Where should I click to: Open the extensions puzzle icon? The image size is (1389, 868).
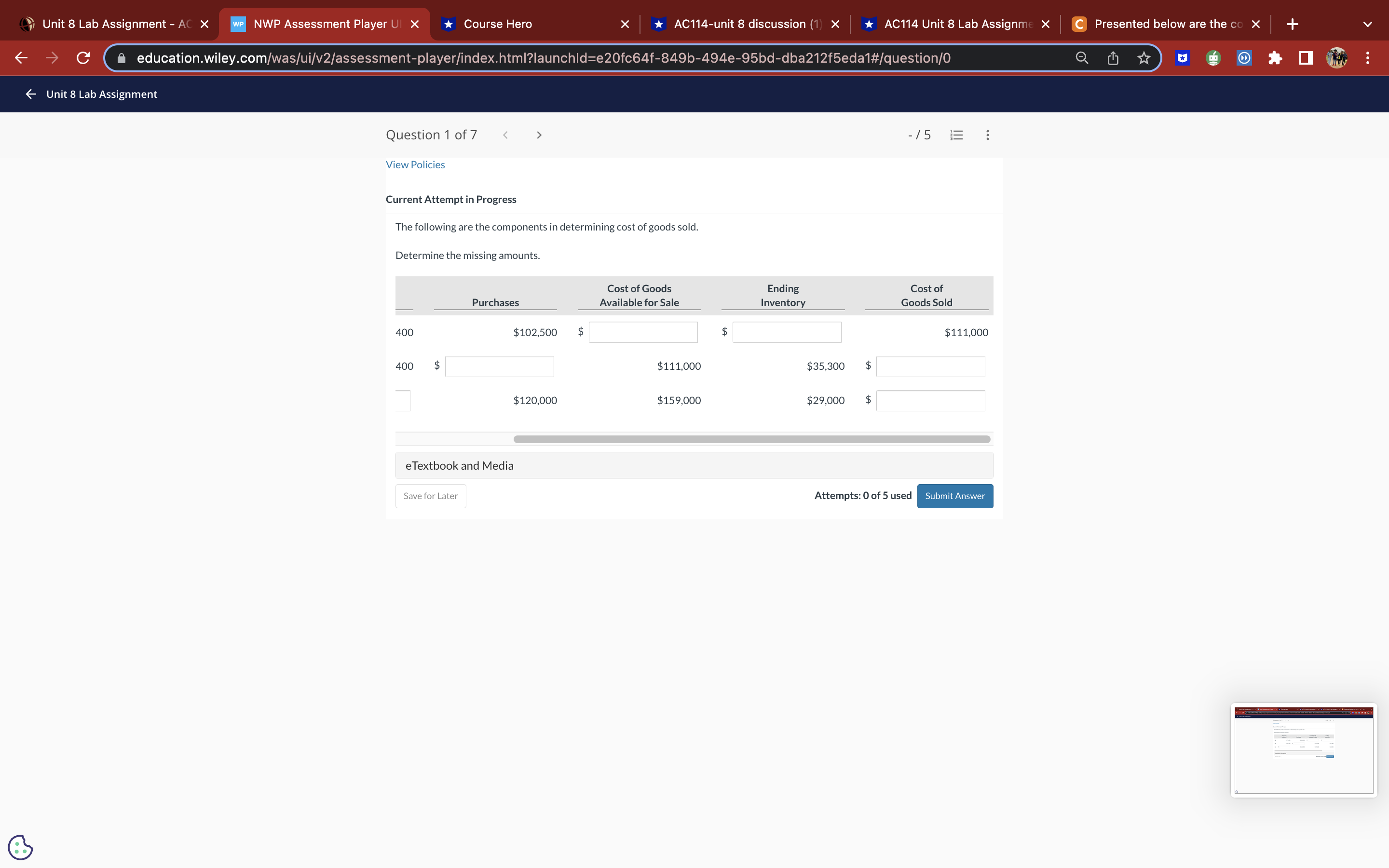[1275, 58]
